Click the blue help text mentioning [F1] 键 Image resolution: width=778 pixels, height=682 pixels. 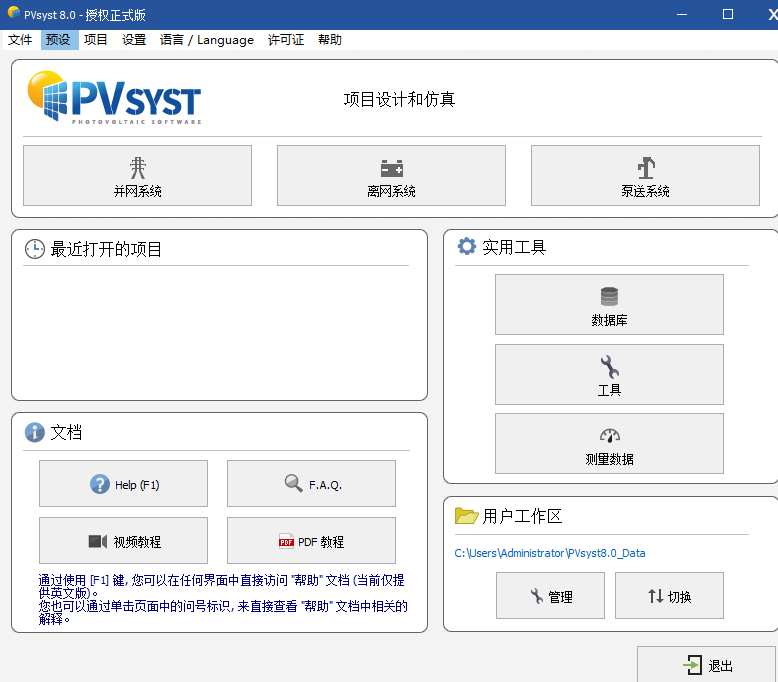223,599
